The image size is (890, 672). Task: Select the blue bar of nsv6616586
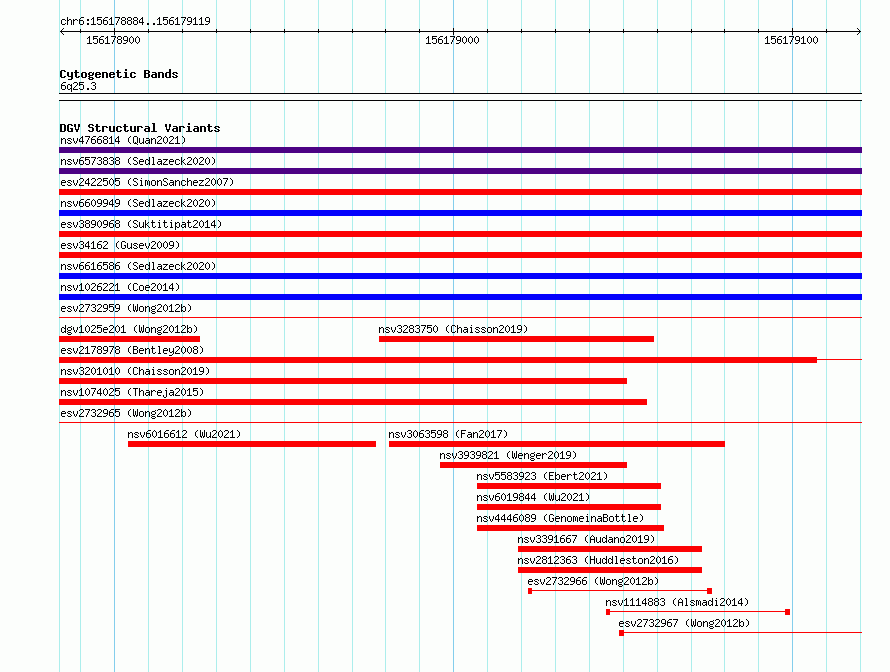tap(460, 276)
